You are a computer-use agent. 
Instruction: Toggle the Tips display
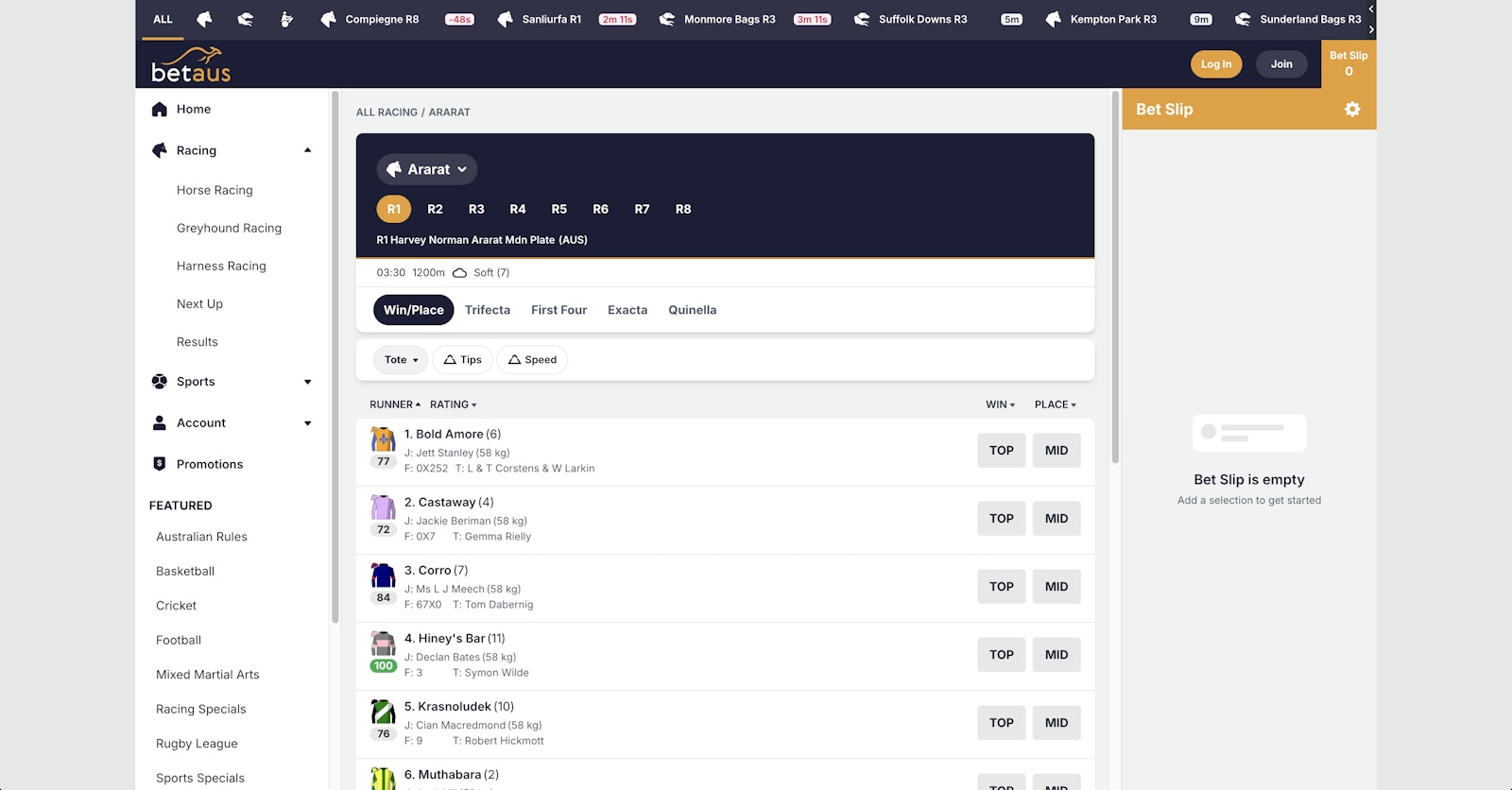tap(462, 360)
